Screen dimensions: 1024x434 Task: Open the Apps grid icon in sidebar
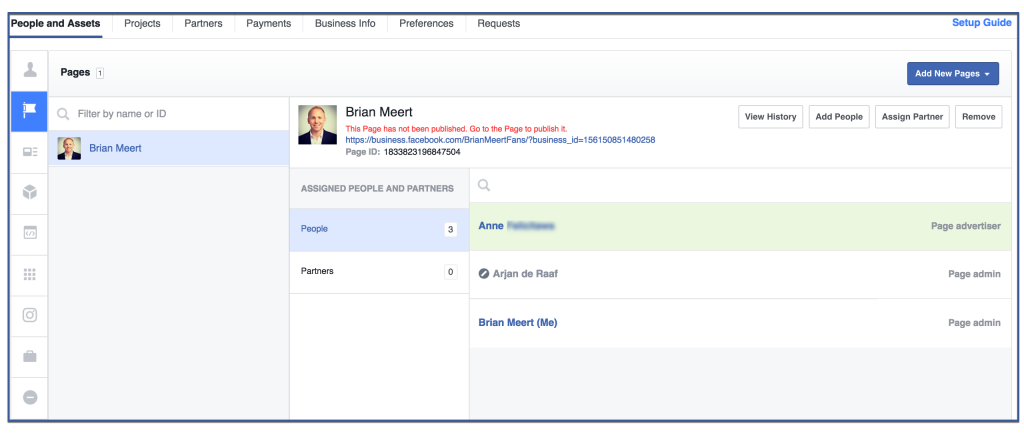point(29,275)
